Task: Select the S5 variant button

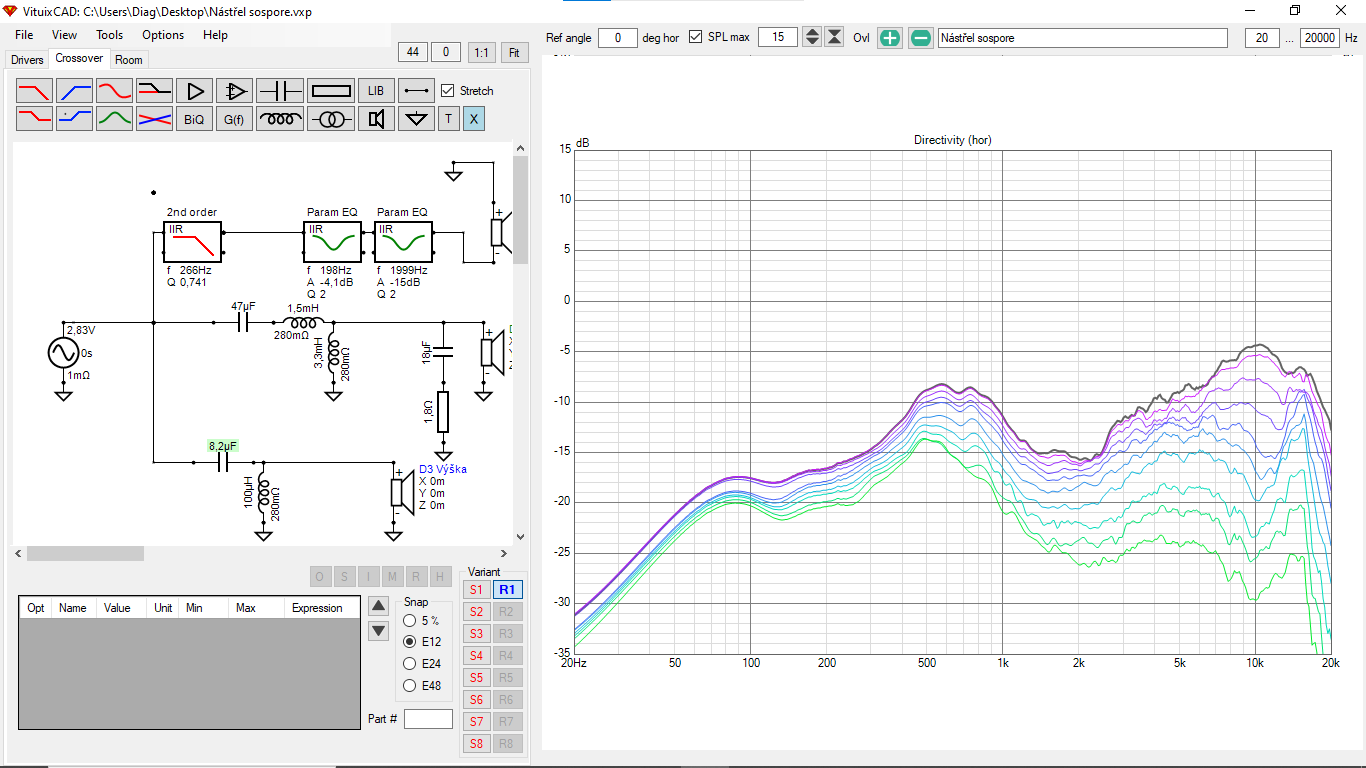Action: [x=476, y=678]
